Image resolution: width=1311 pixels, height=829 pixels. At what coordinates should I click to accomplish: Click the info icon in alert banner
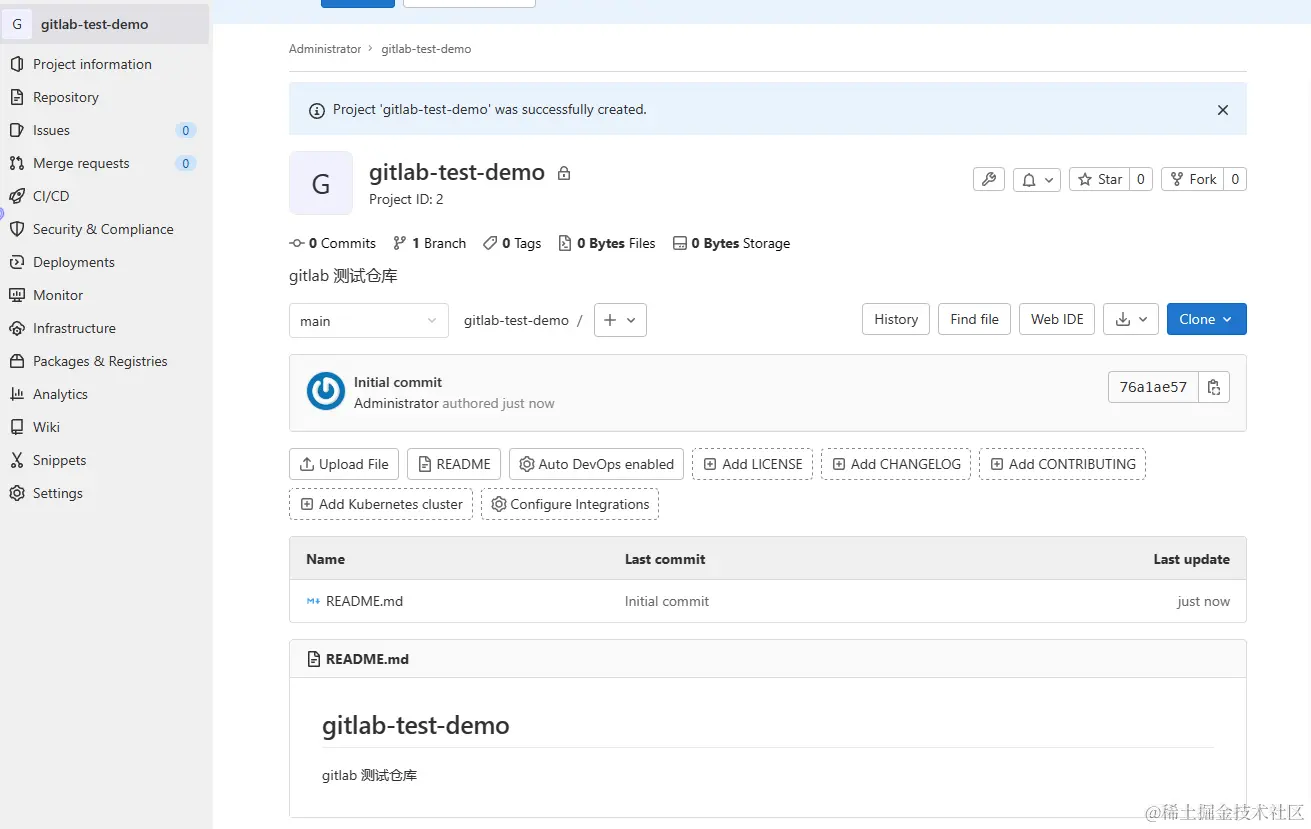316,110
